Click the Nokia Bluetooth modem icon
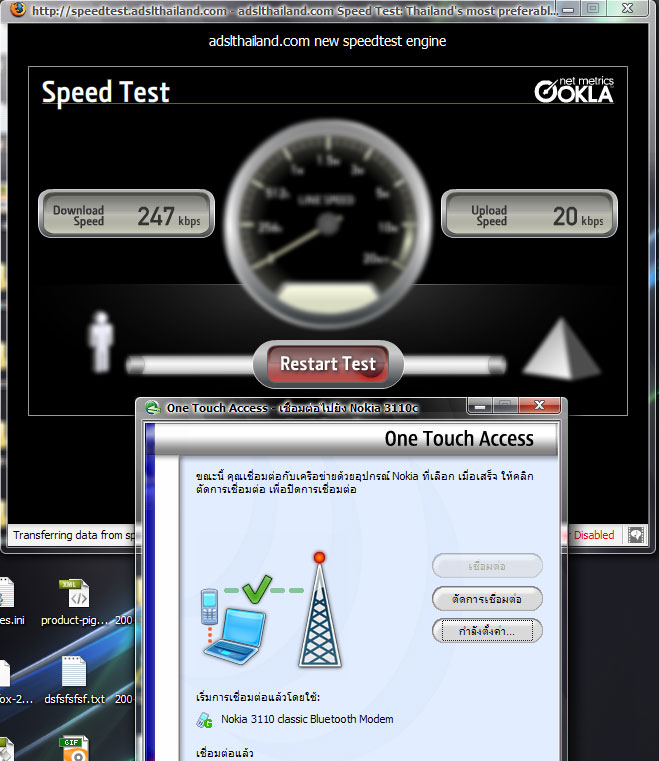Screen dimensions: 659x761 (204, 720)
